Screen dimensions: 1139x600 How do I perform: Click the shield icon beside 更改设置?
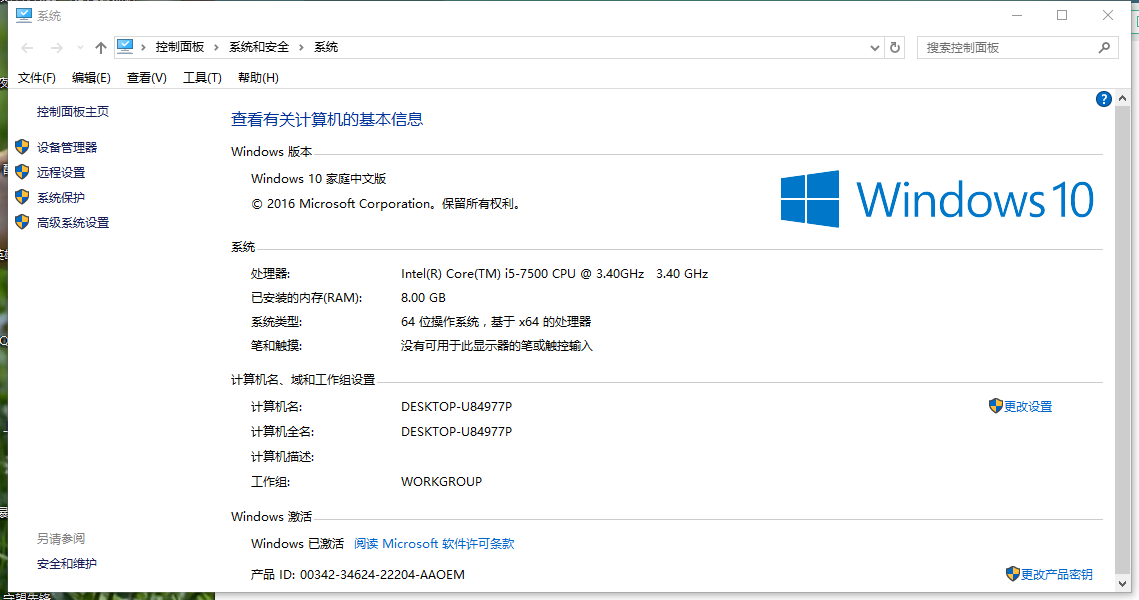point(995,406)
